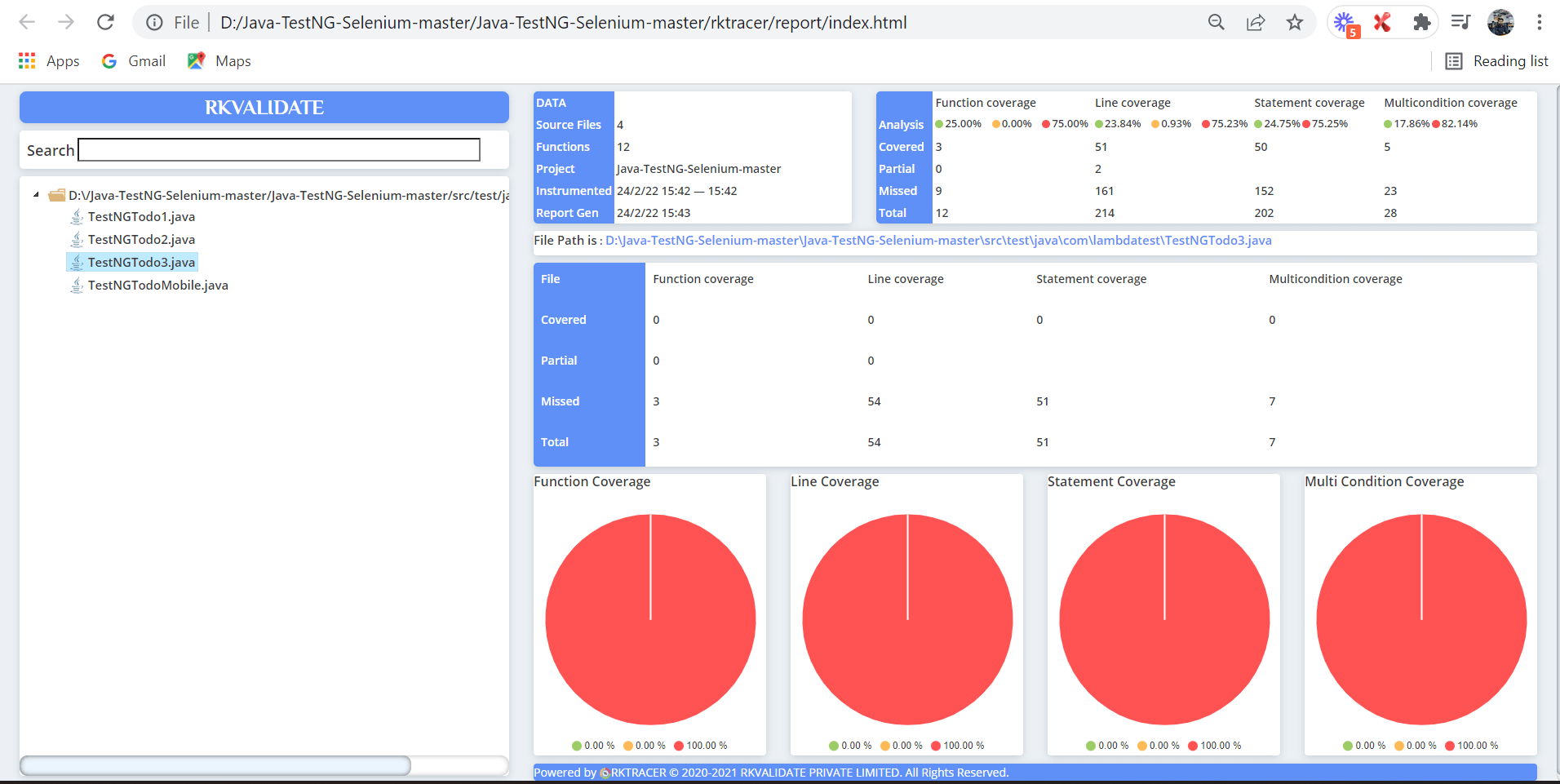Toggle green legend dot under Function Coverage pie

point(577,746)
